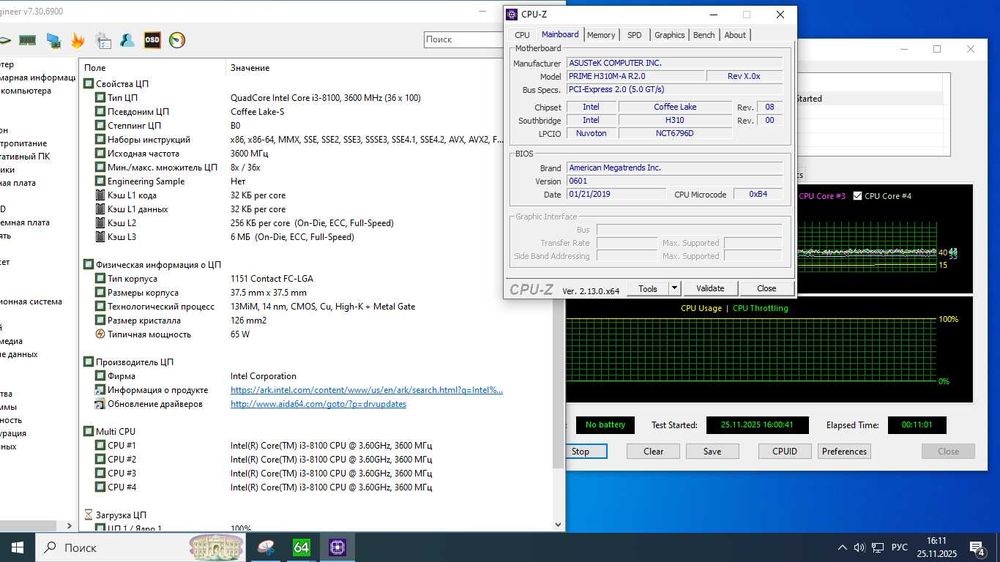The width and height of the screenshot is (1000, 562).
Task: Open the About tab in CPU-Z
Action: [x=735, y=35]
